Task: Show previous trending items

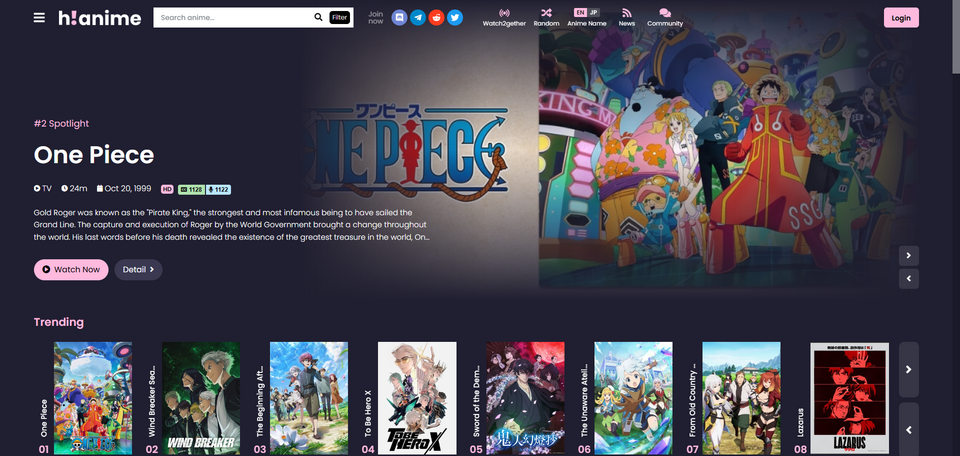Action: (909, 429)
